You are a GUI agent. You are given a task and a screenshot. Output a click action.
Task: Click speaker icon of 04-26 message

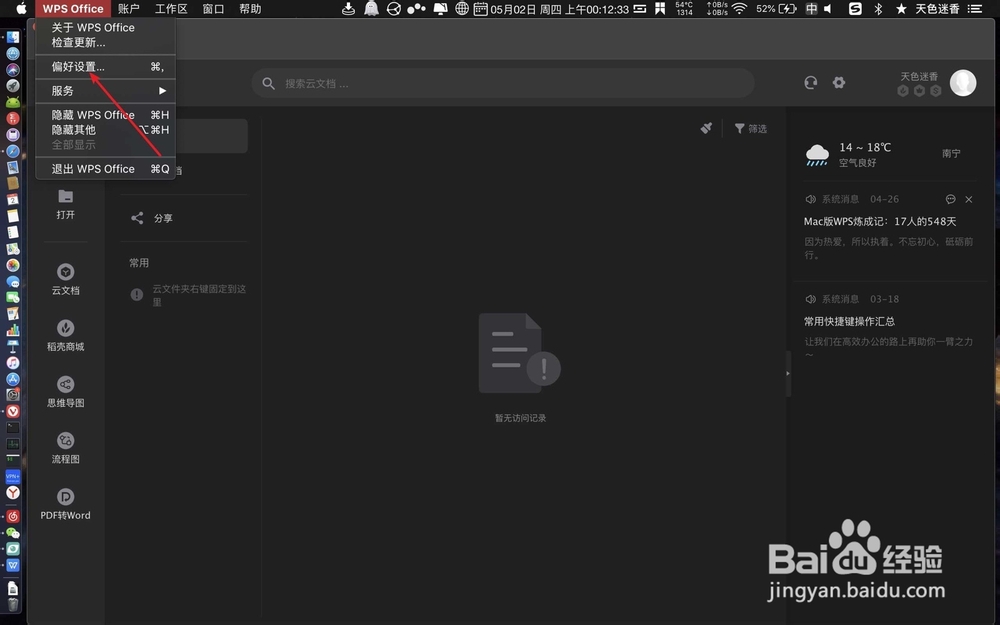click(x=811, y=199)
